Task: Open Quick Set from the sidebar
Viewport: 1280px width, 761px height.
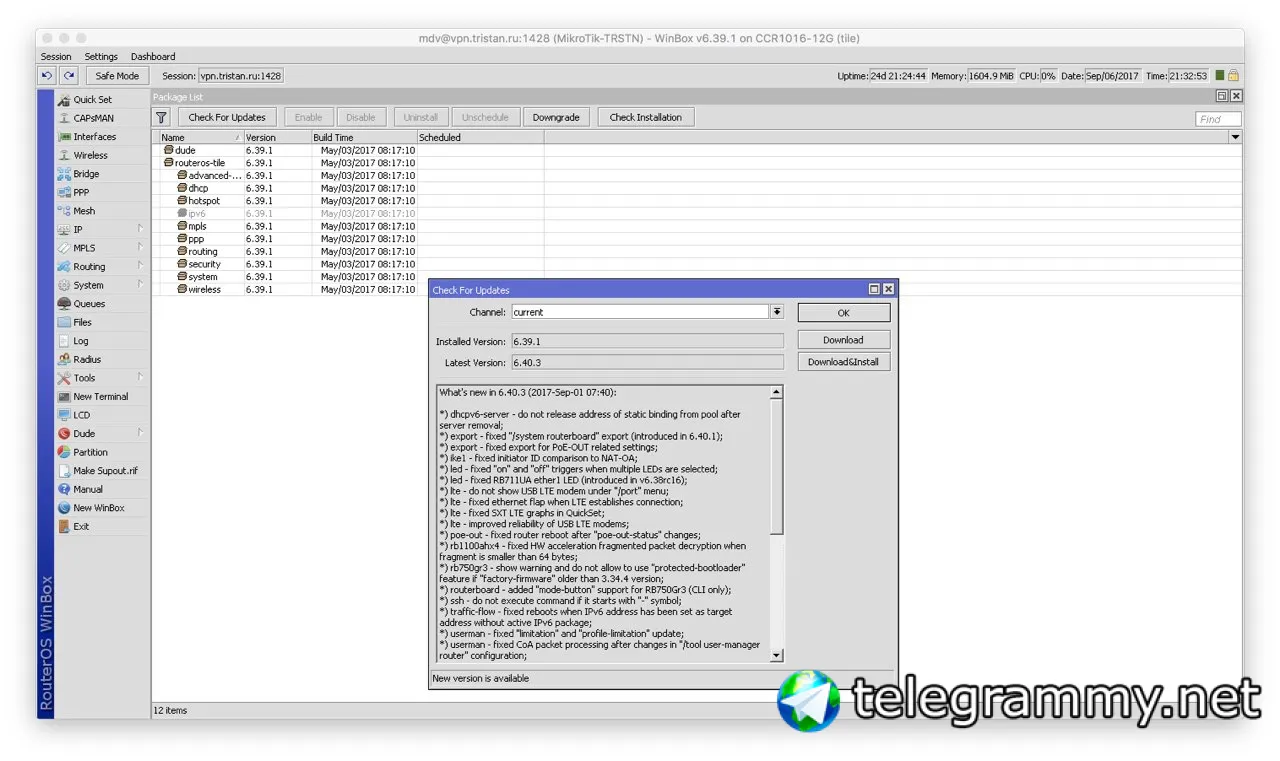Action: point(92,100)
